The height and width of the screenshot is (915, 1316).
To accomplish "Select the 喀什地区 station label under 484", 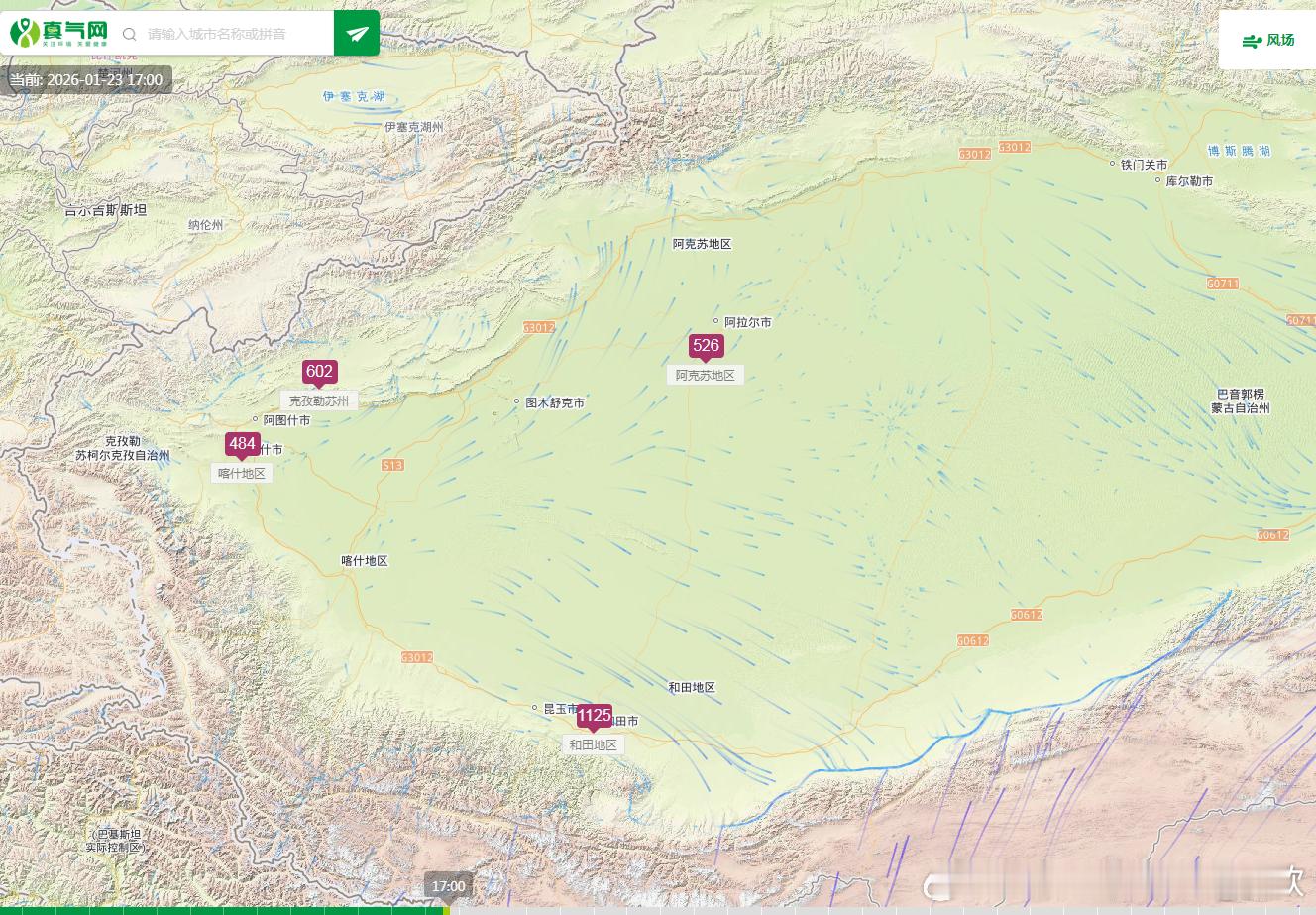I will pos(242,473).
